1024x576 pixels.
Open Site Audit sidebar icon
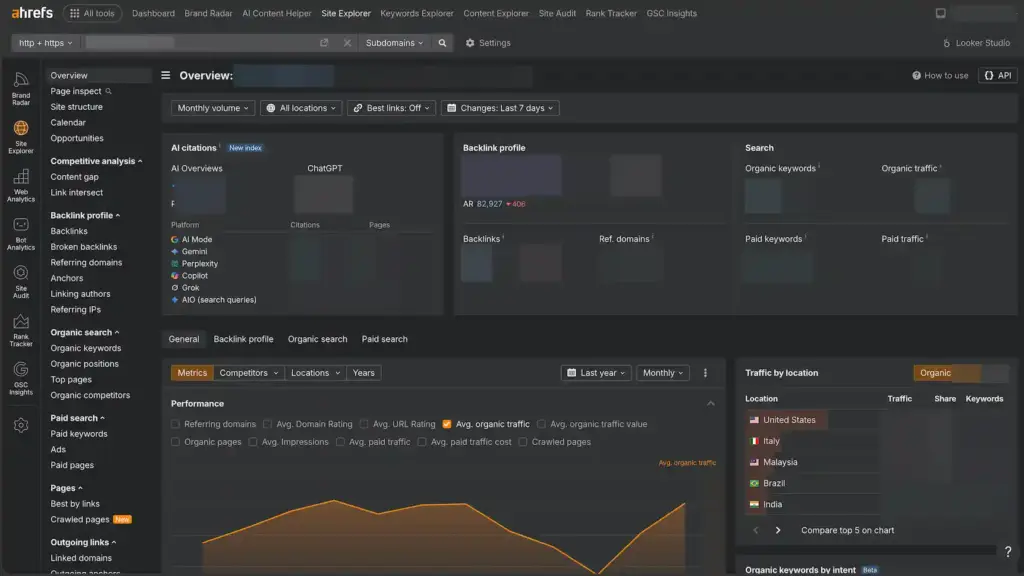click(21, 282)
